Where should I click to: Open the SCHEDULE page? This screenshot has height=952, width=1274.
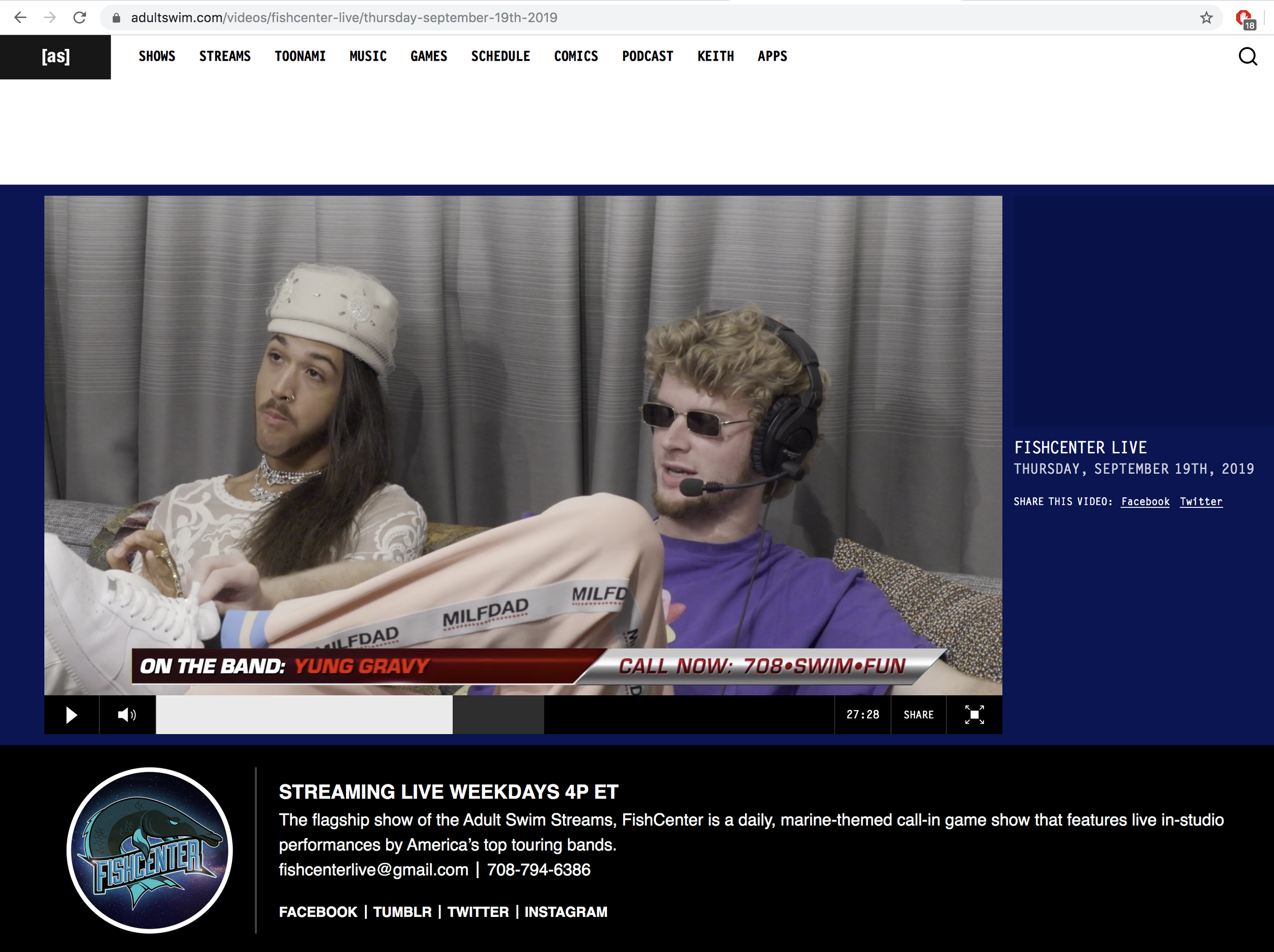pos(500,57)
